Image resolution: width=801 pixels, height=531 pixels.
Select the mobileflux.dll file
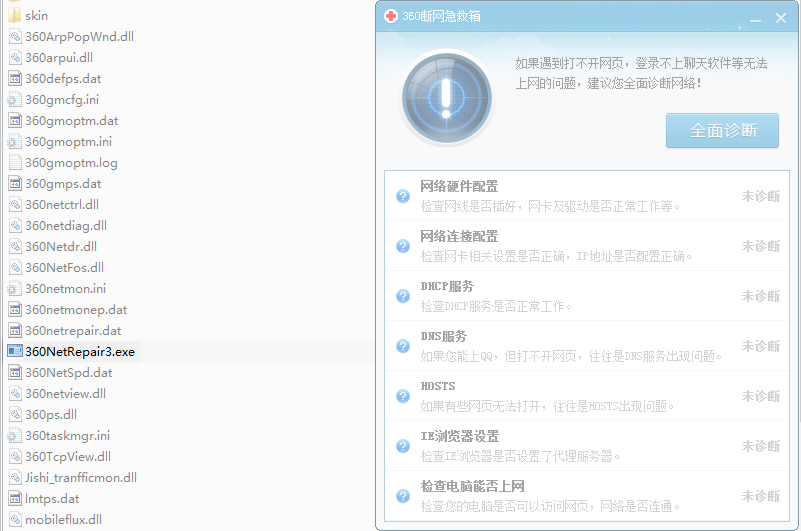pos(63,520)
